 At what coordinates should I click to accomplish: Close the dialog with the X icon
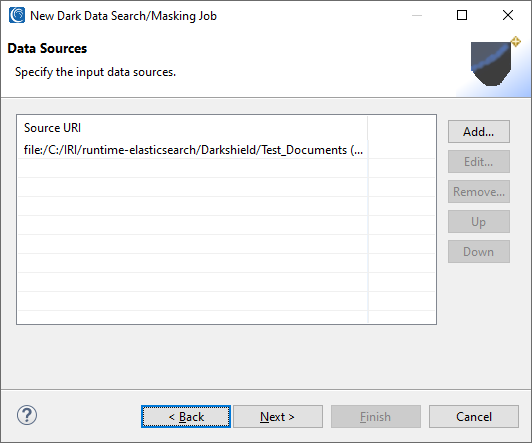click(508, 15)
